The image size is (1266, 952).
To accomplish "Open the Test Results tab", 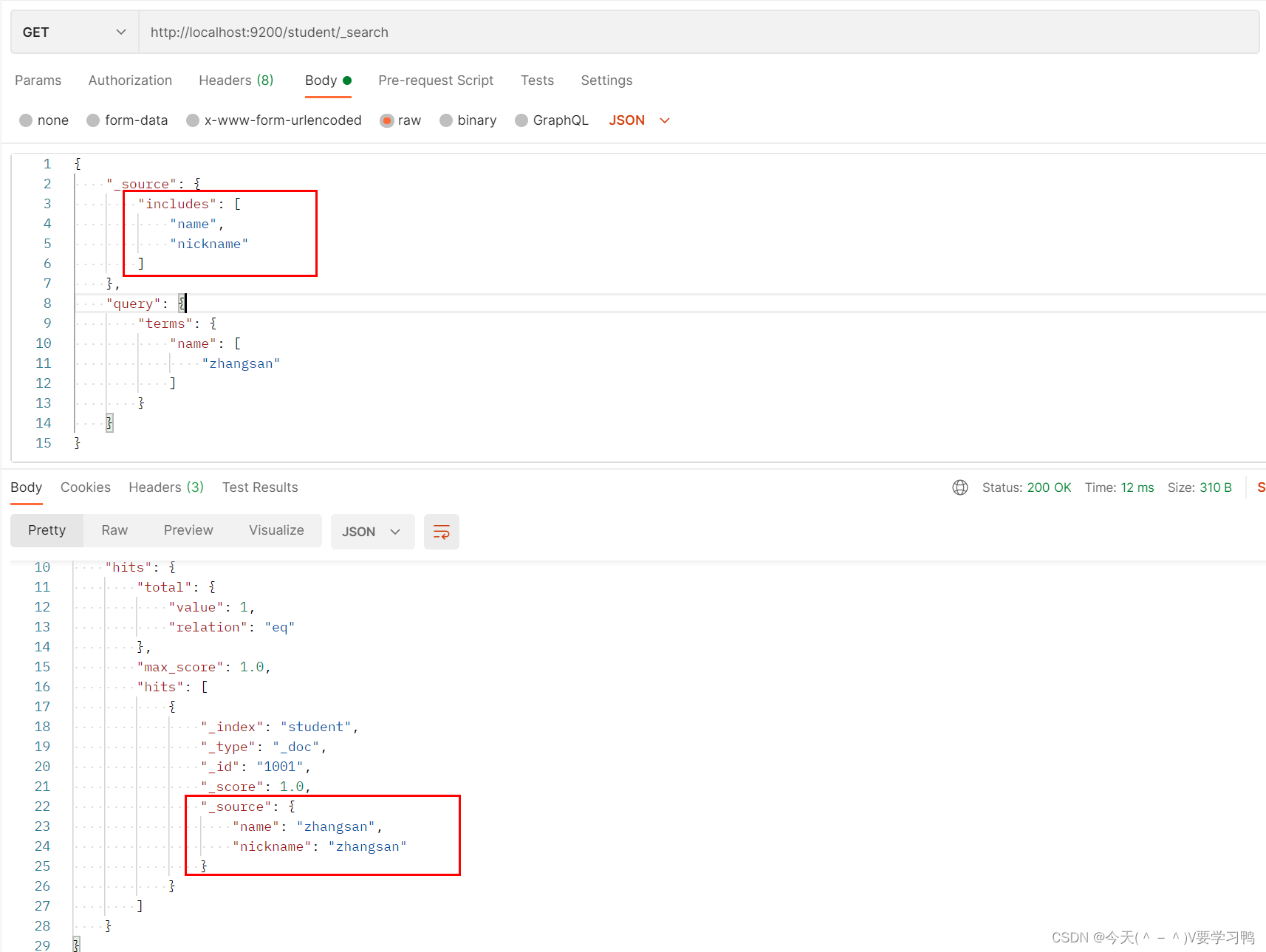I will tap(260, 487).
